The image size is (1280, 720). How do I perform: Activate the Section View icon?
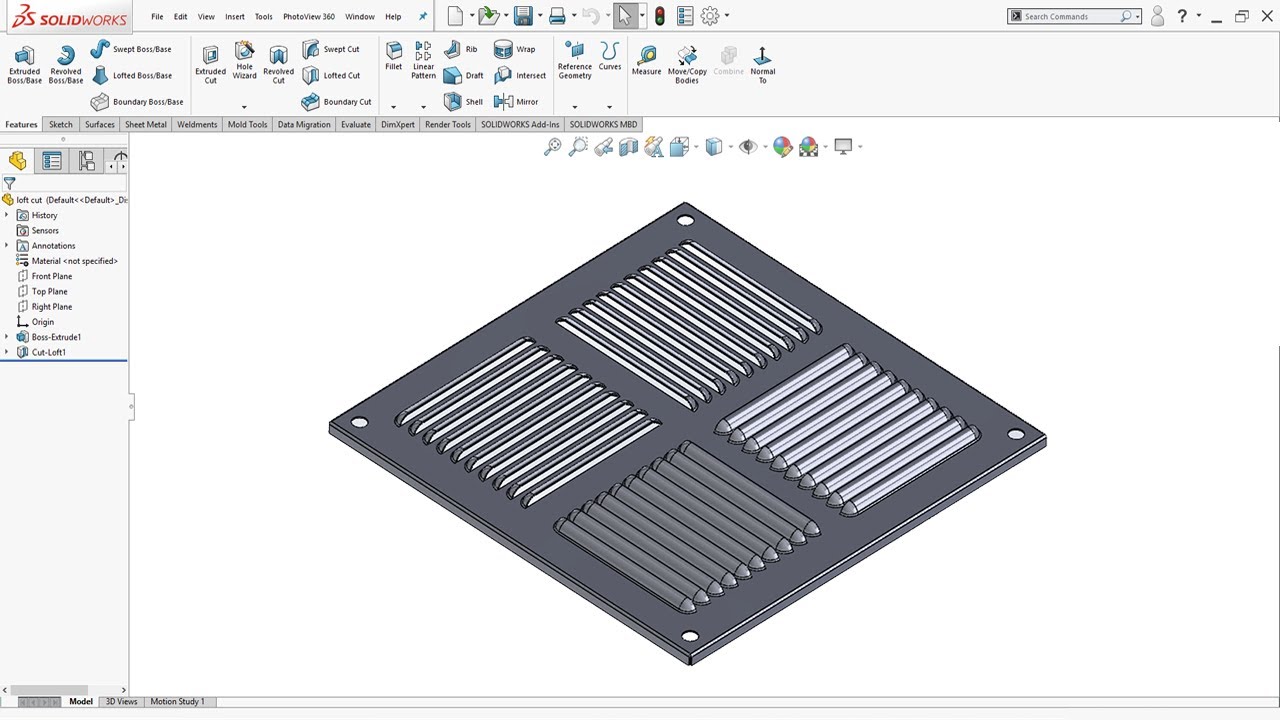pyautogui.click(x=628, y=147)
